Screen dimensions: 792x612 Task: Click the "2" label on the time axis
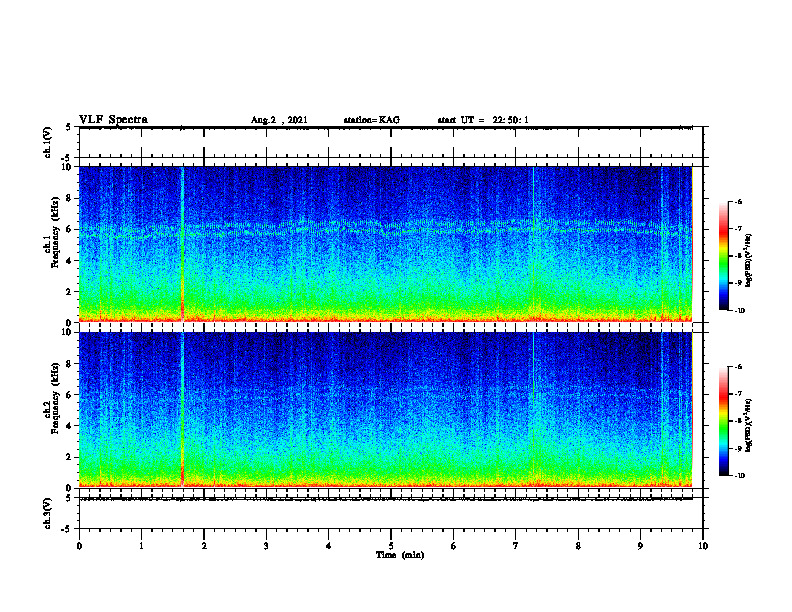(204, 546)
